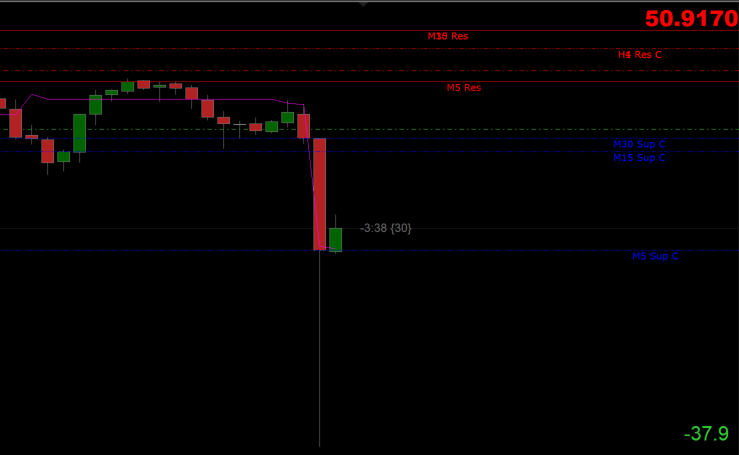This screenshot has height=455, width=739.
Task: Click the M15 Sup C label
Action: click(639, 157)
